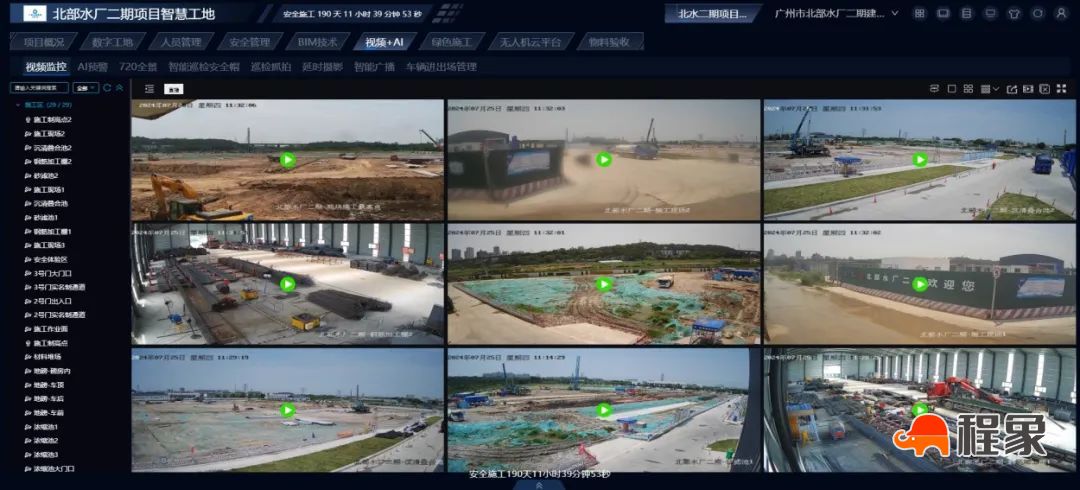Select the 视频监控 sub-tab
This screenshot has width=1080, height=490.
point(46,67)
